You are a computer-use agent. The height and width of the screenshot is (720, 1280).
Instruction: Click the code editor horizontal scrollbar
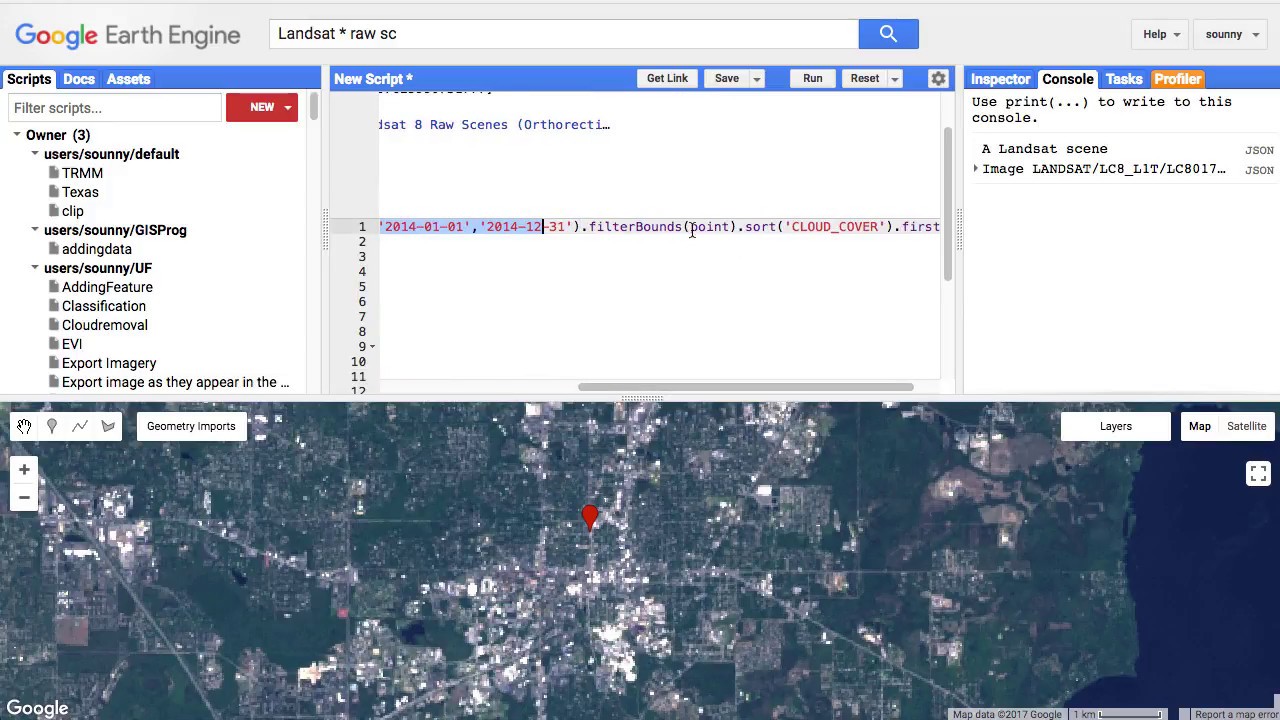pos(745,387)
